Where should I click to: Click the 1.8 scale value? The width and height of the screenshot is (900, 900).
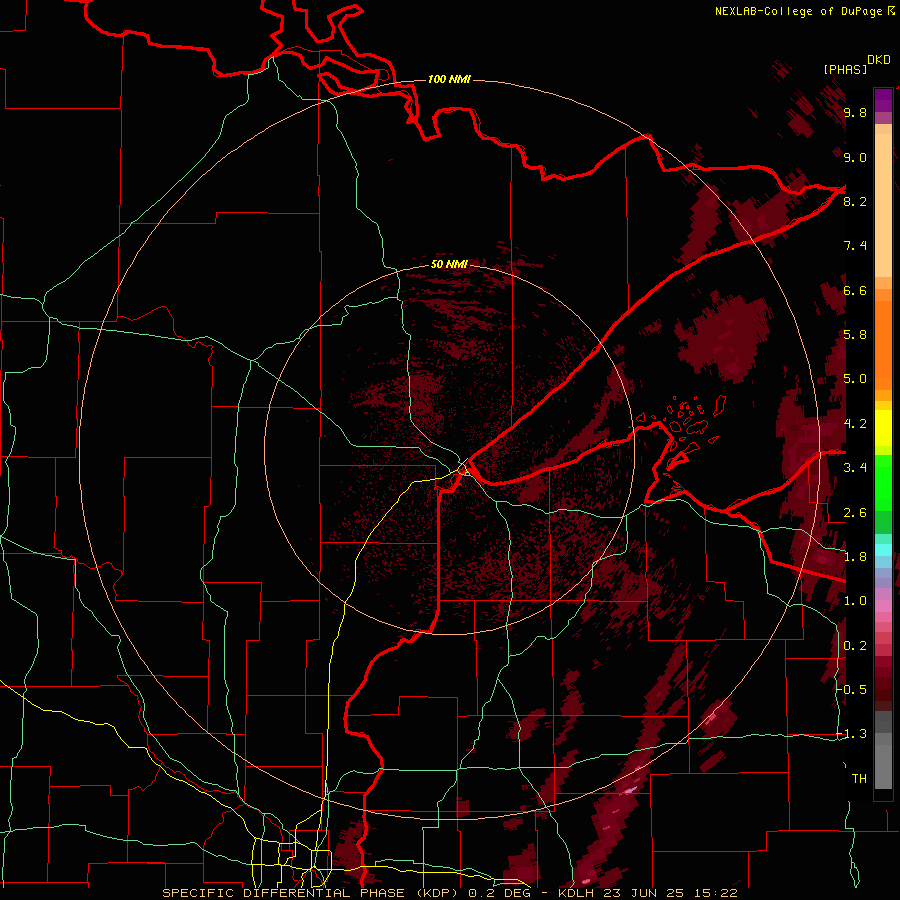click(855, 557)
